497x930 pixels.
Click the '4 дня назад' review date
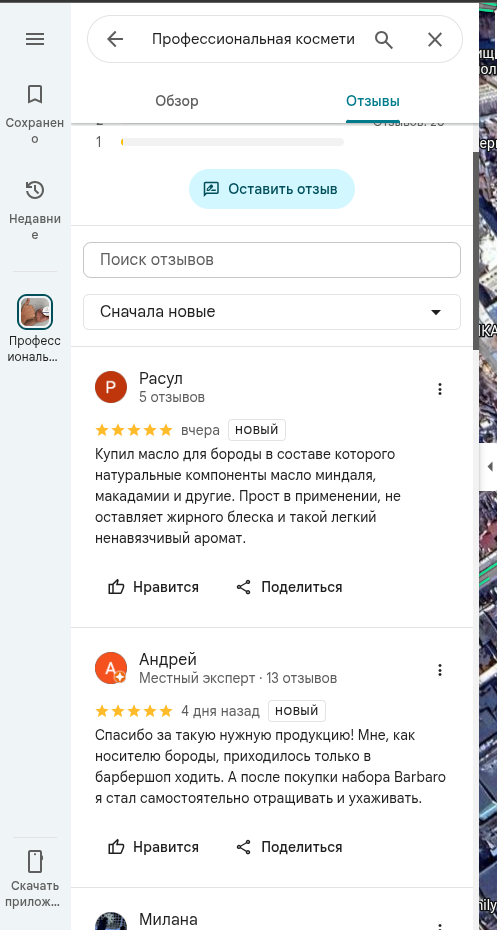coord(220,711)
